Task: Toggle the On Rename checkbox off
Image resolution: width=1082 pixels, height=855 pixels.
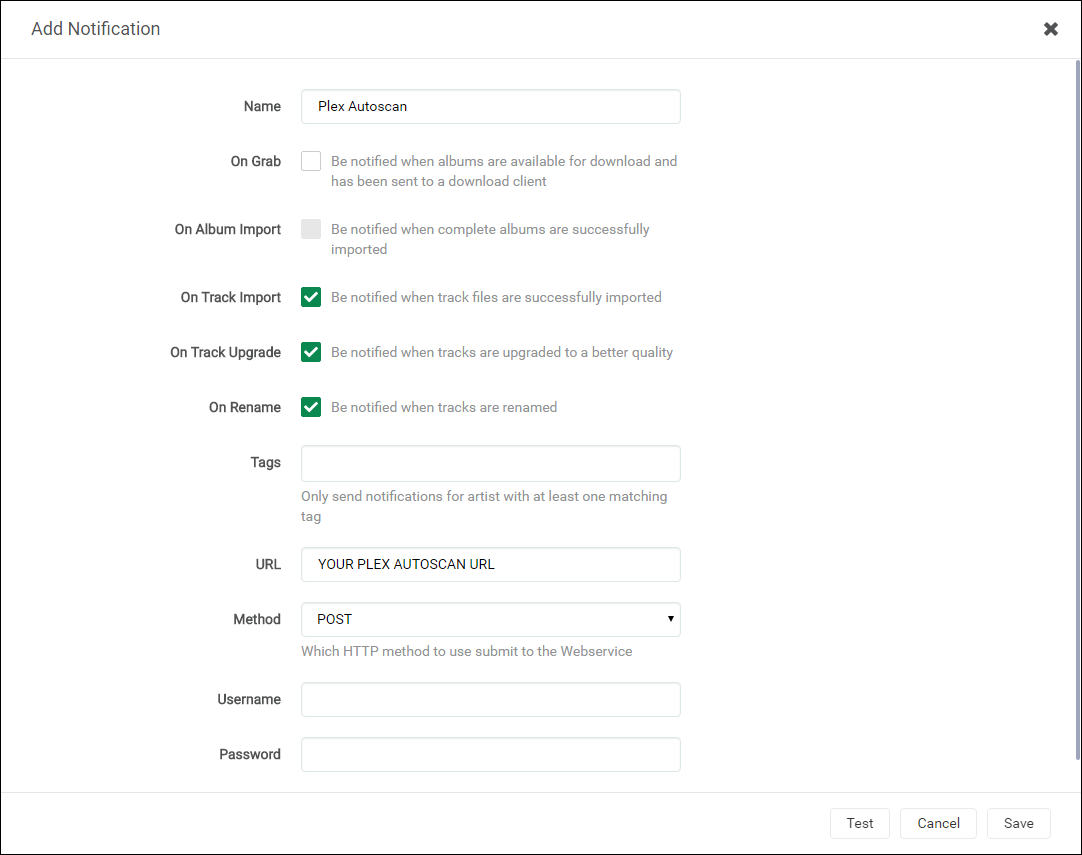Action: point(311,407)
